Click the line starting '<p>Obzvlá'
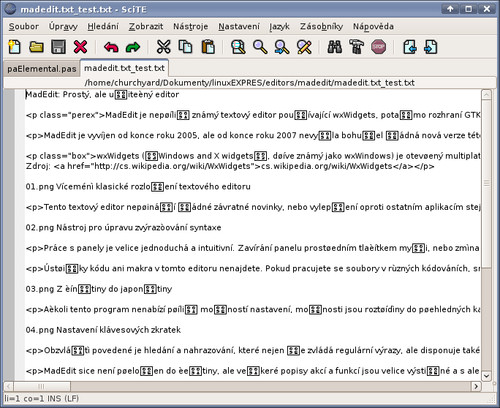The image size is (500, 408). (x=253, y=351)
